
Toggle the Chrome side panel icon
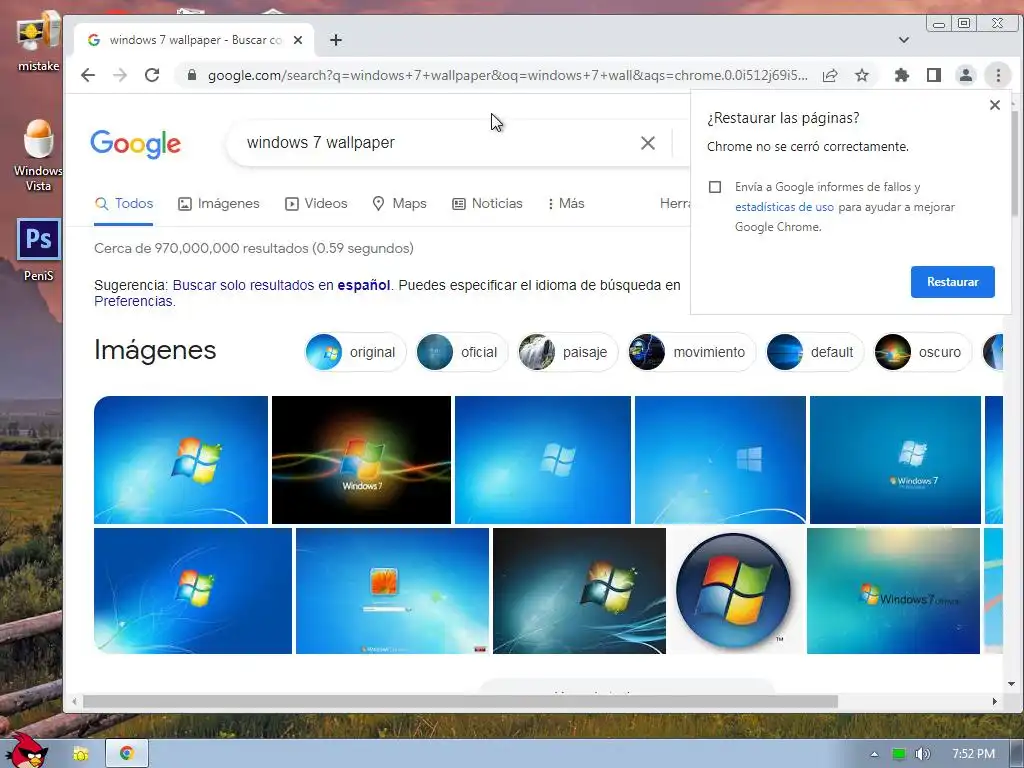tap(934, 75)
